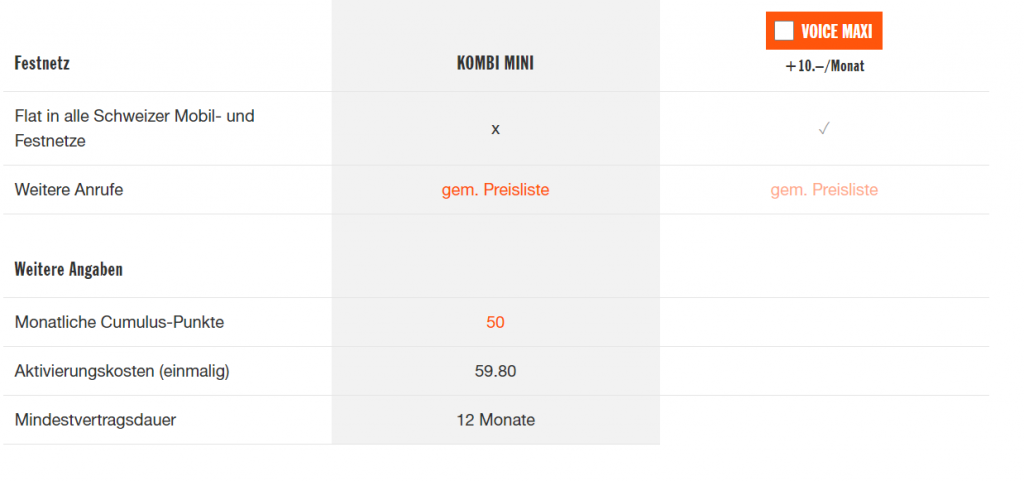Click the 59.80 activation cost value
Image resolution: width=1024 pixels, height=481 pixels.
pos(495,371)
